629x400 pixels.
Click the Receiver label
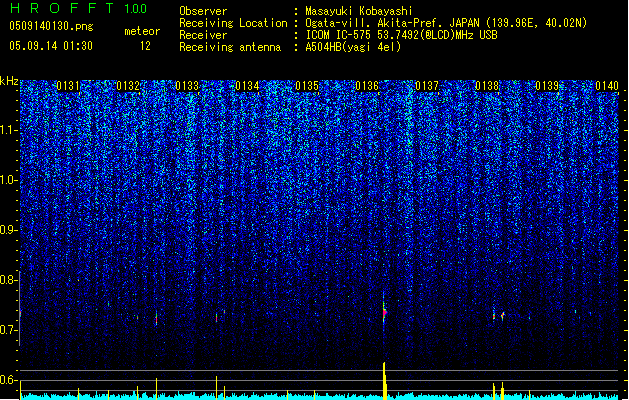(203, 35)
